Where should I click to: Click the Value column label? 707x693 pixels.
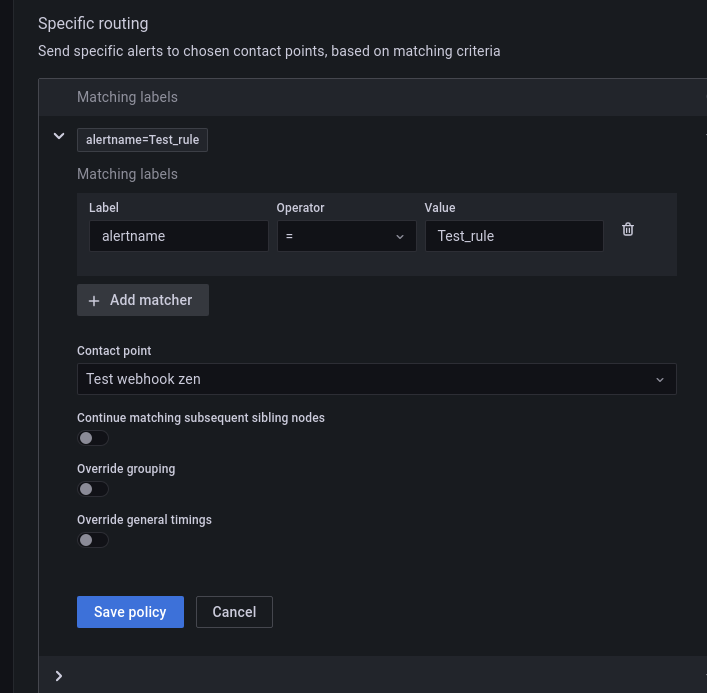point(440,208)
